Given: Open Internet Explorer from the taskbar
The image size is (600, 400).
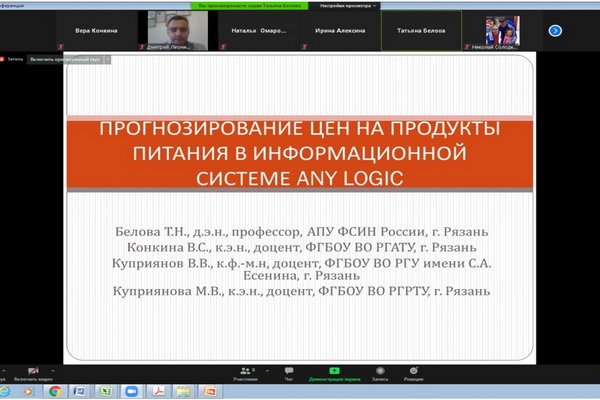Looking at the screenshot, I should [x=5, y=391].
